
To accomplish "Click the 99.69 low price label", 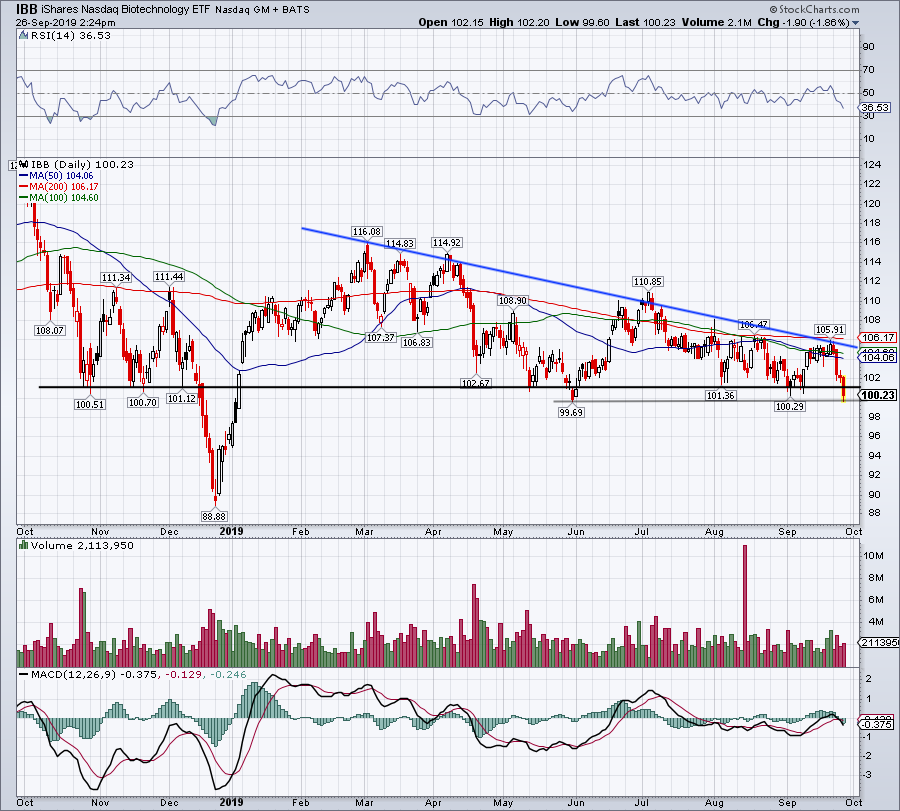I will pyautogui.click(x=571, y=412).
